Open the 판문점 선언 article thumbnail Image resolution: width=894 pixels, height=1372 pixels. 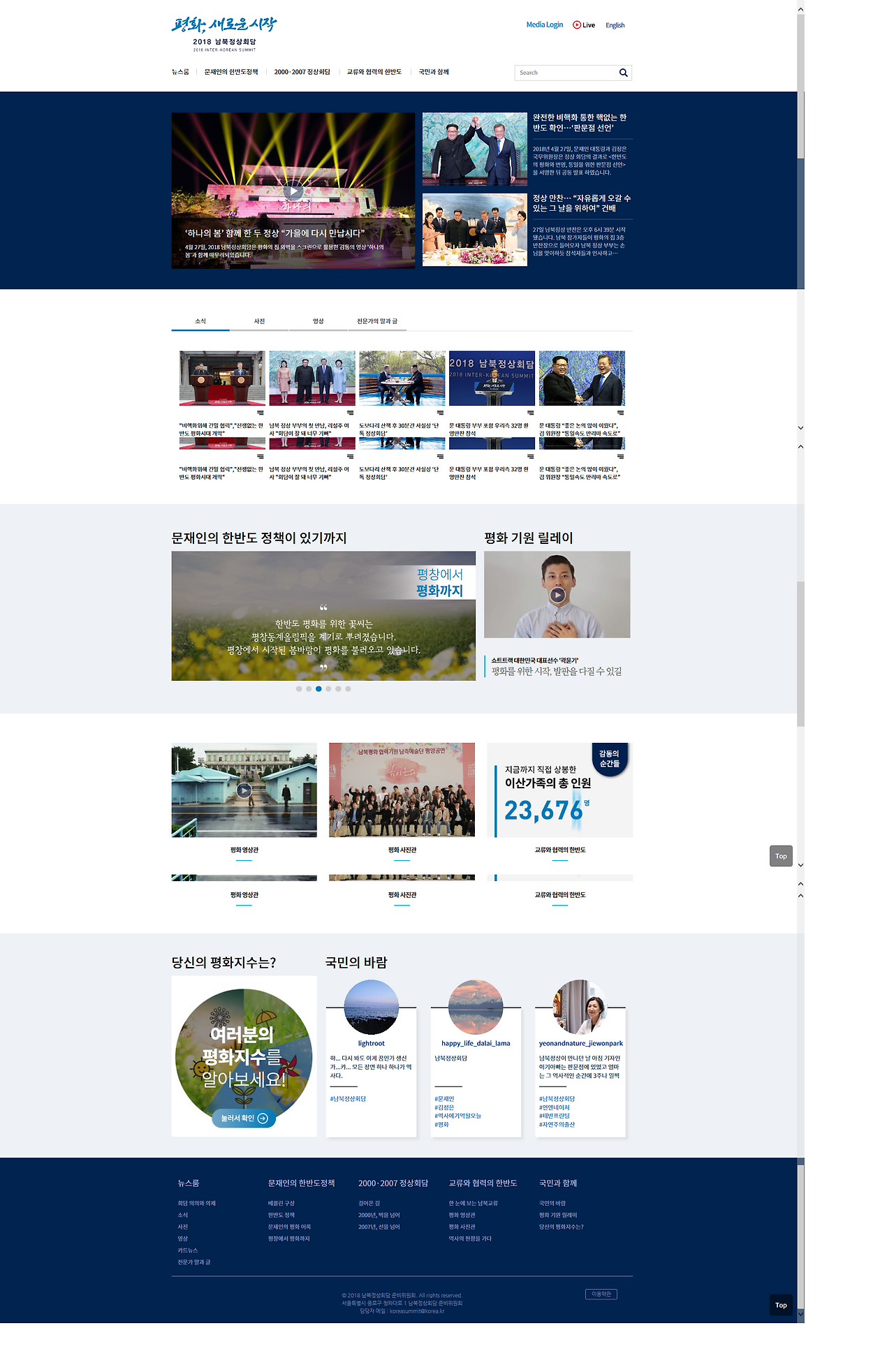pyautogui.click(x=475, y=149)
